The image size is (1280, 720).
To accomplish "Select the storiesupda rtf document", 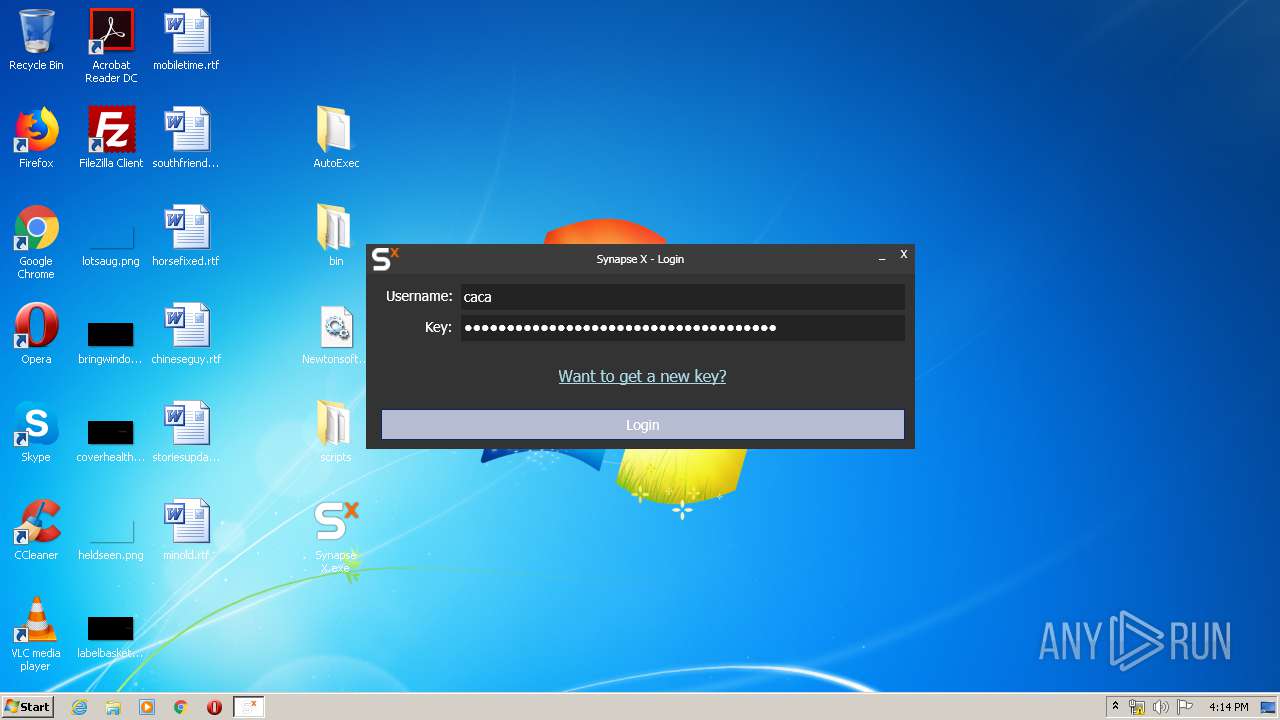I will [186, 432].
